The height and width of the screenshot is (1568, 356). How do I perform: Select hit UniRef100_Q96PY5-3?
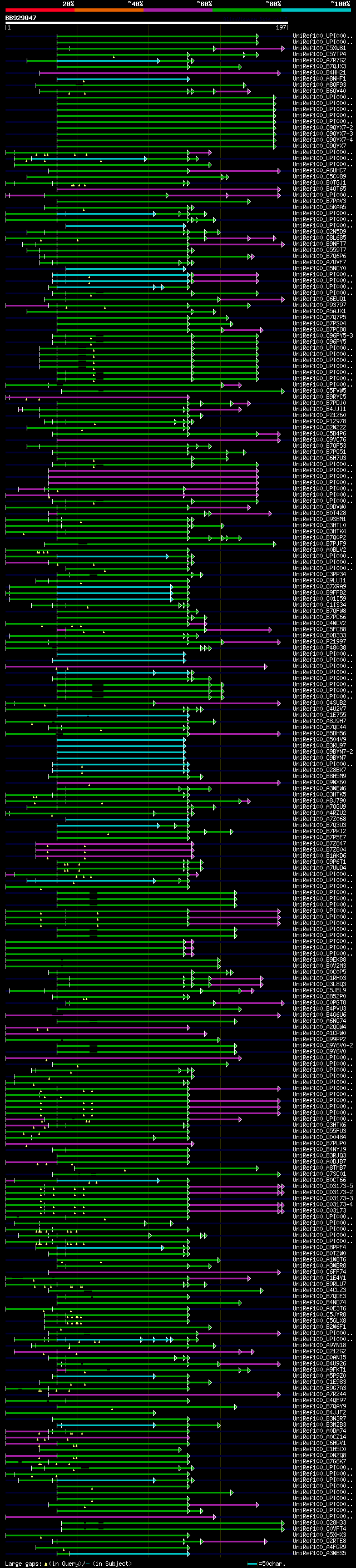(x=323, y=335)
